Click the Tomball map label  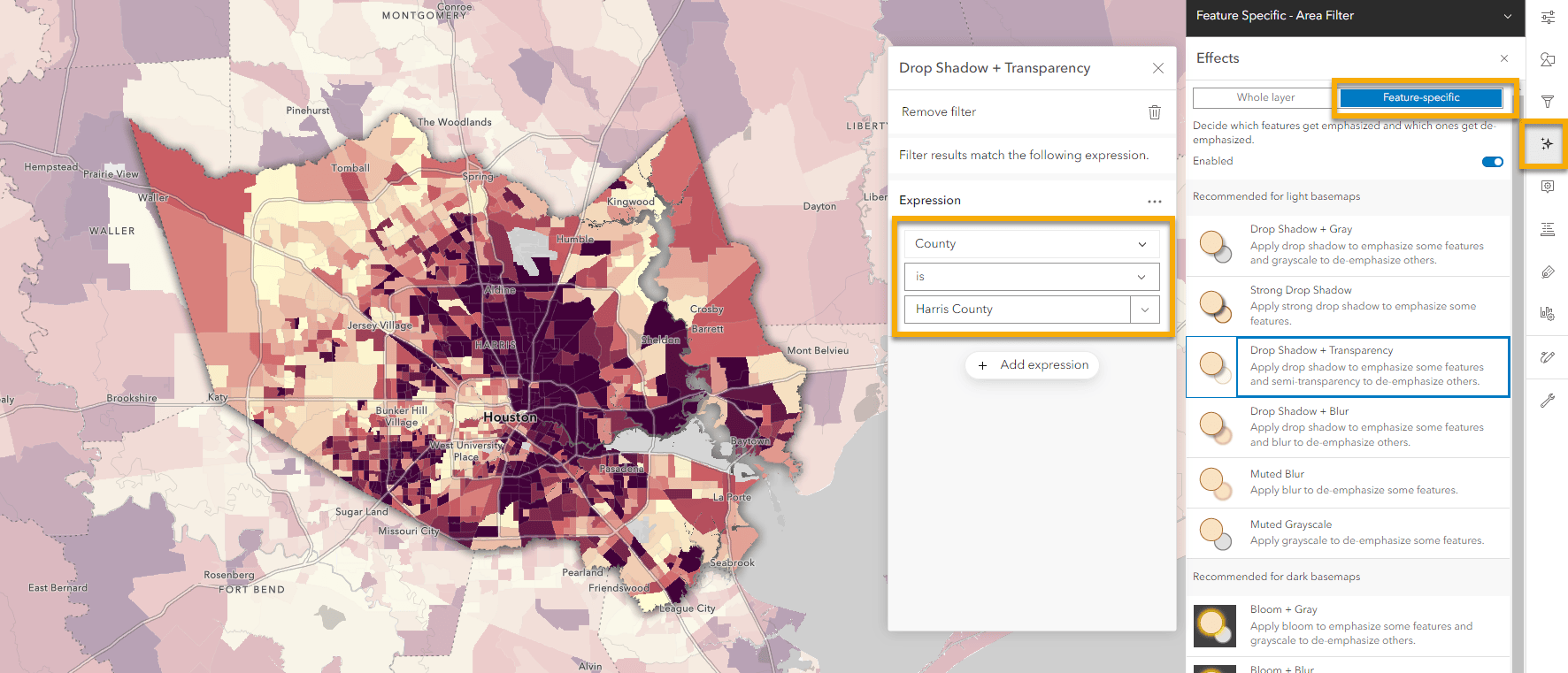350,168
